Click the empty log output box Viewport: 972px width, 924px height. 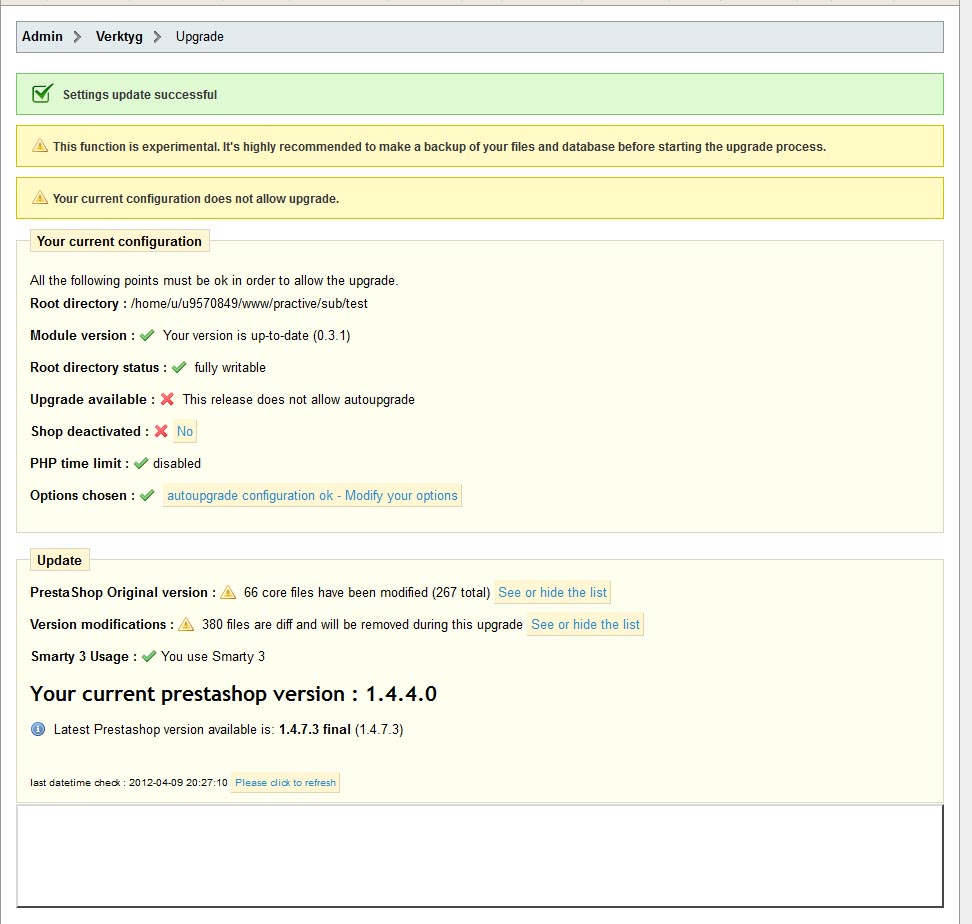[480, 856]
